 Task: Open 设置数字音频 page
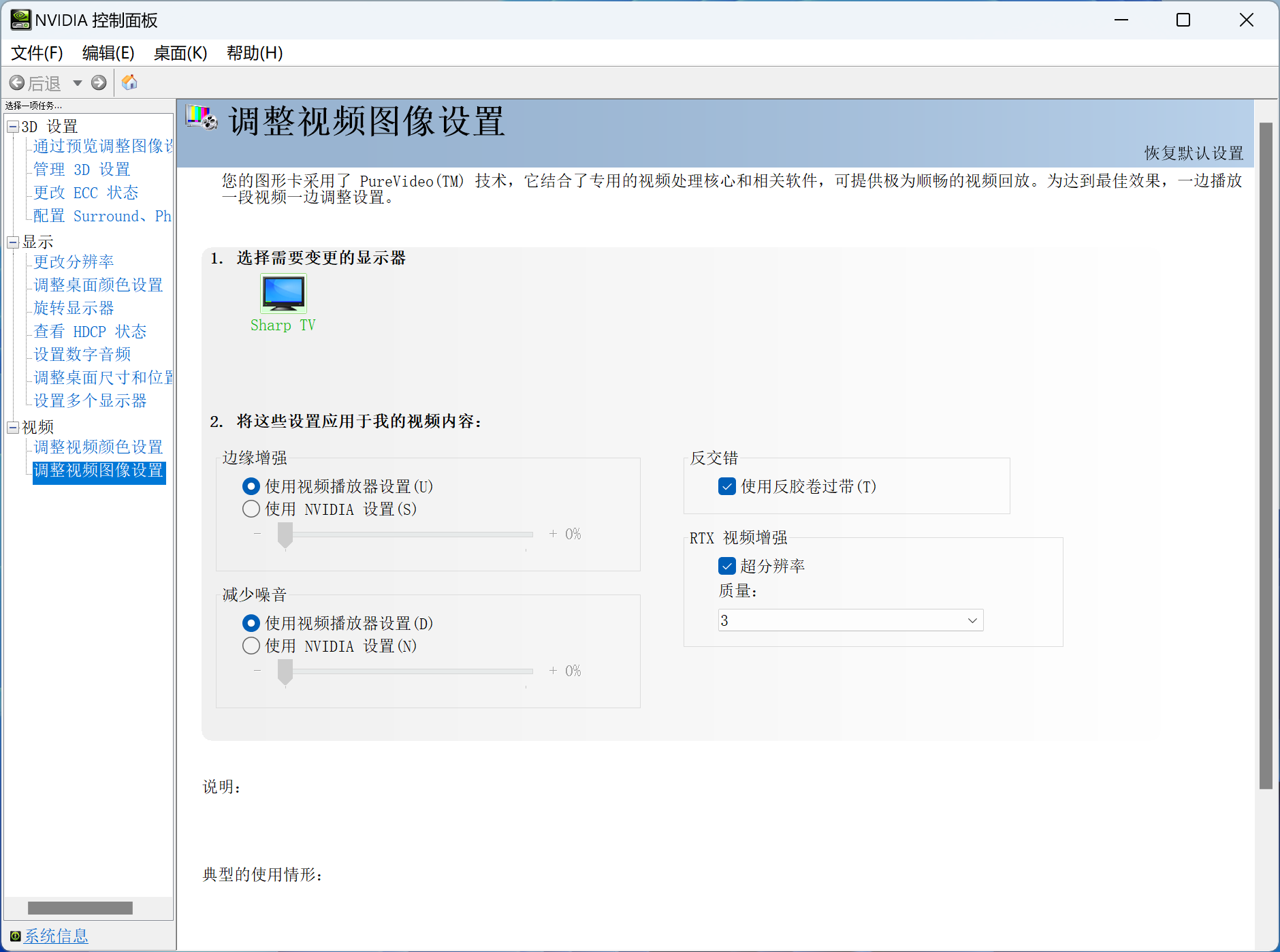pyautogui.click(x=82, y=355)
